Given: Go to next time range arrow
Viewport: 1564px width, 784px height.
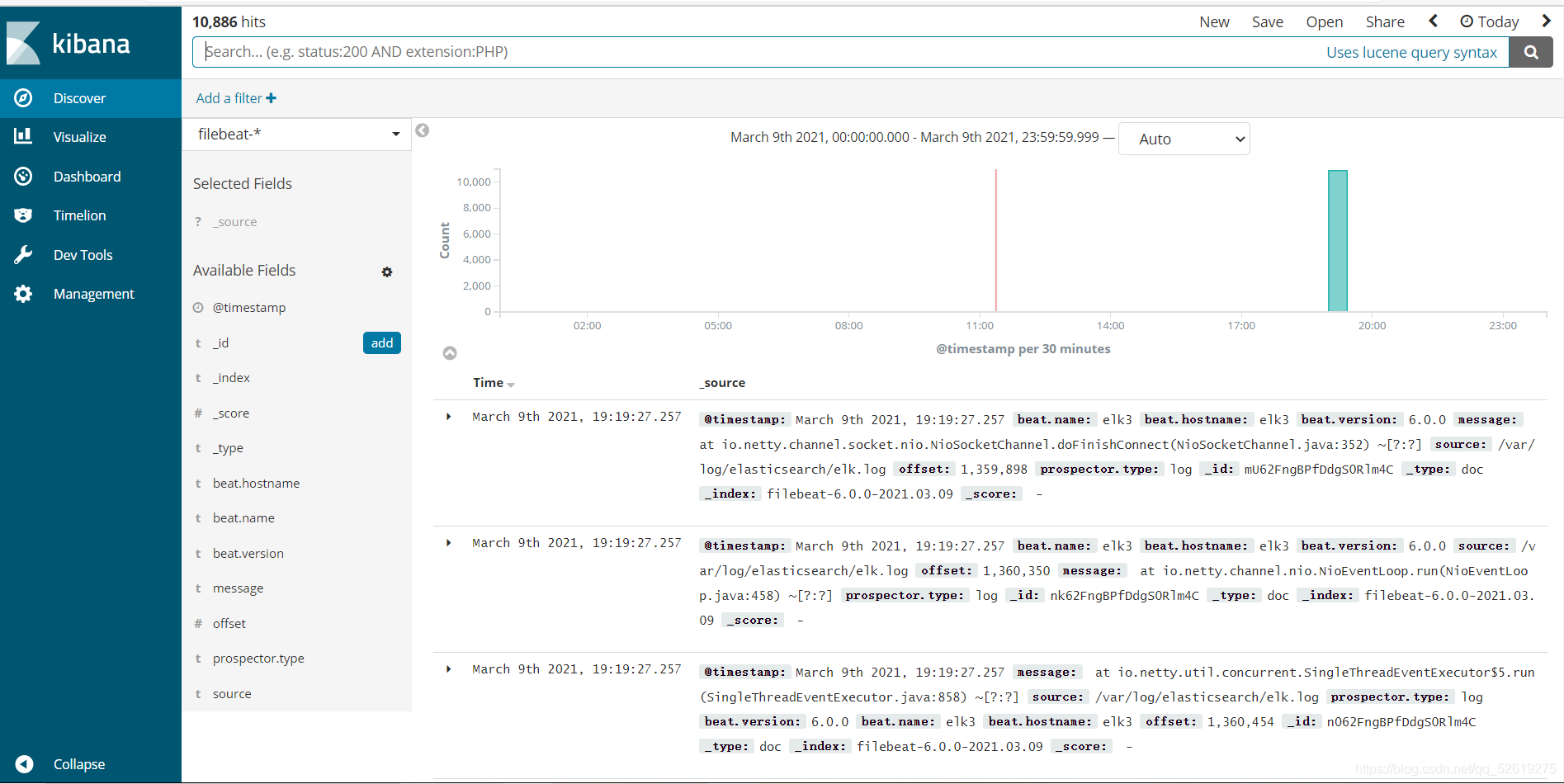Looking at the screenshot, I should point(1546,21).
